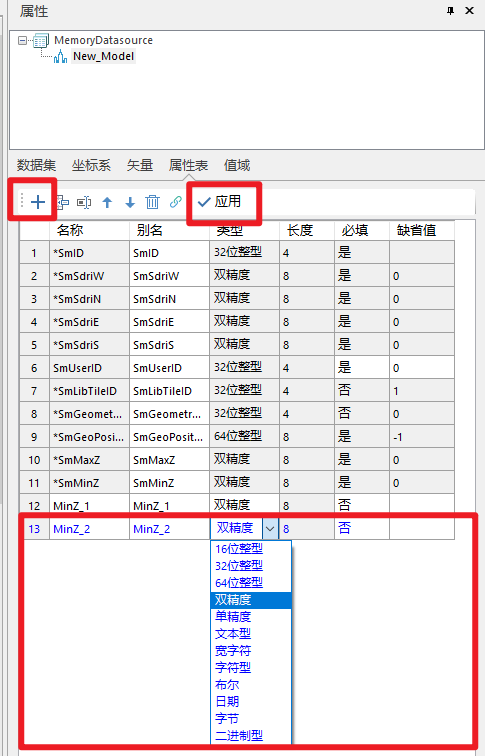Toggle 必填 cell for MinZ_2 row
The width and height of the screenshot is (485, 756).
pyautogui.click(x=362, y=528)
